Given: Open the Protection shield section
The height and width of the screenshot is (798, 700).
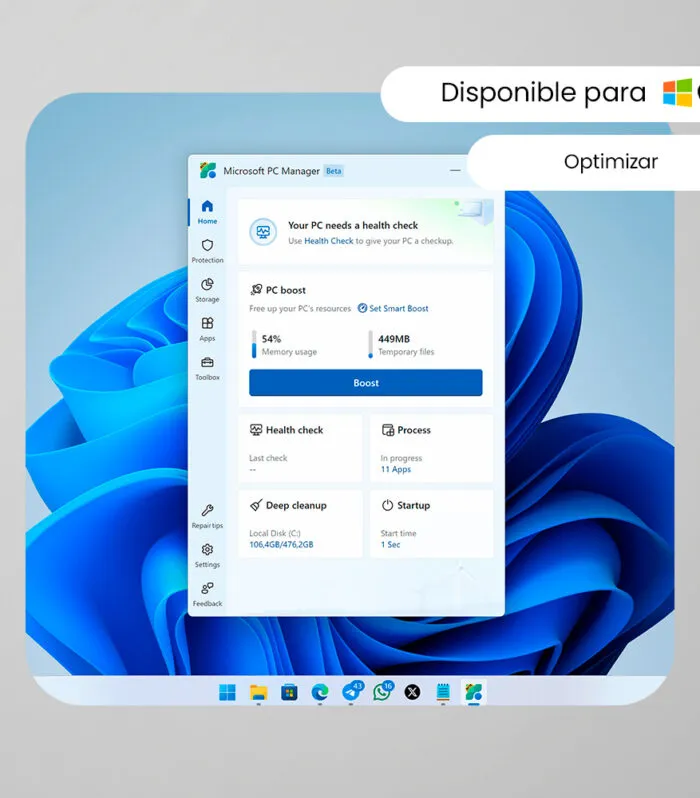Looking at the screenshot, I should click(x=207, y=251).
